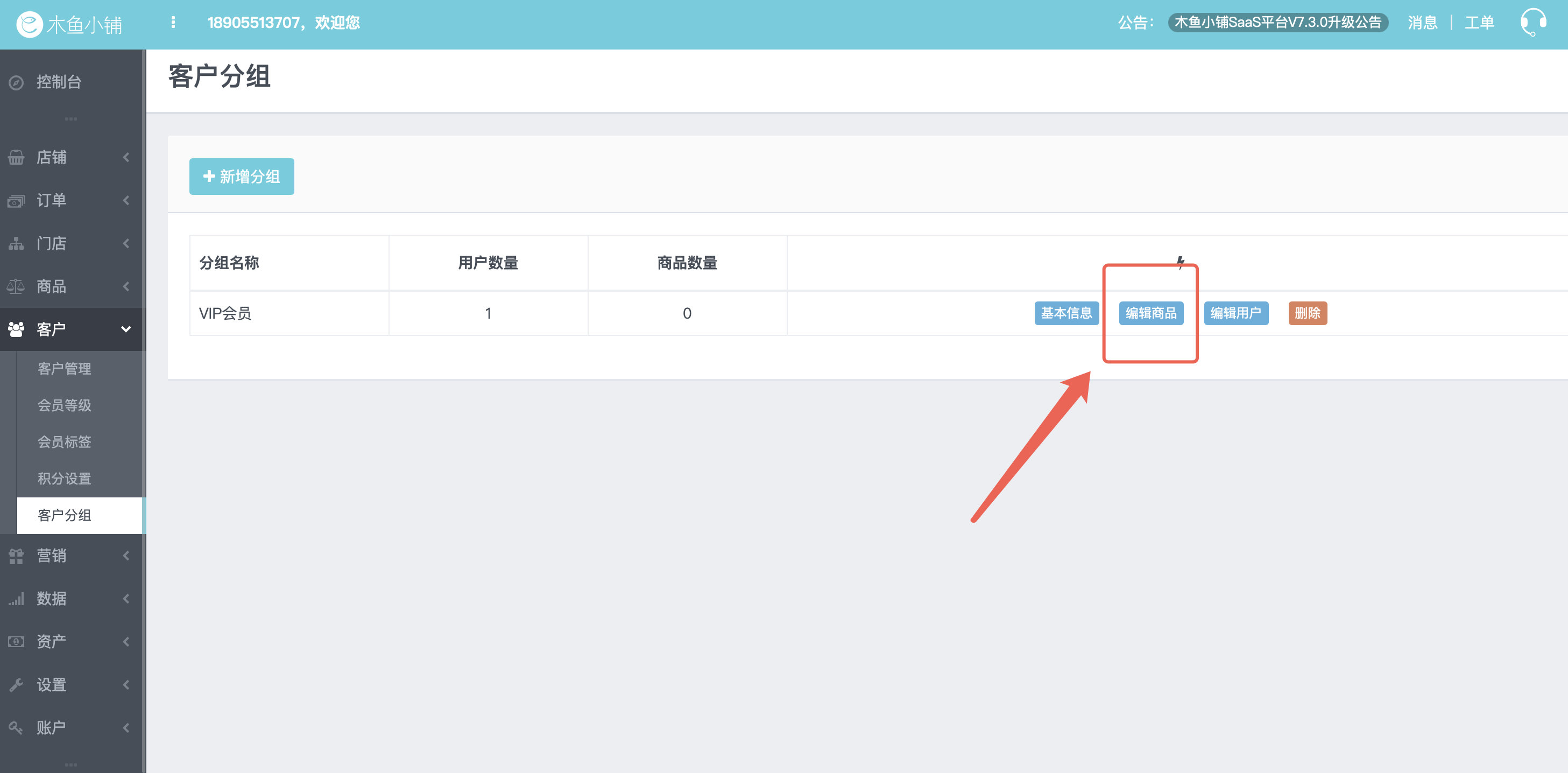Click the lightning bolt column header icon
The width and height of the screenshot is (1568, 773).
tap(1180, 263)
